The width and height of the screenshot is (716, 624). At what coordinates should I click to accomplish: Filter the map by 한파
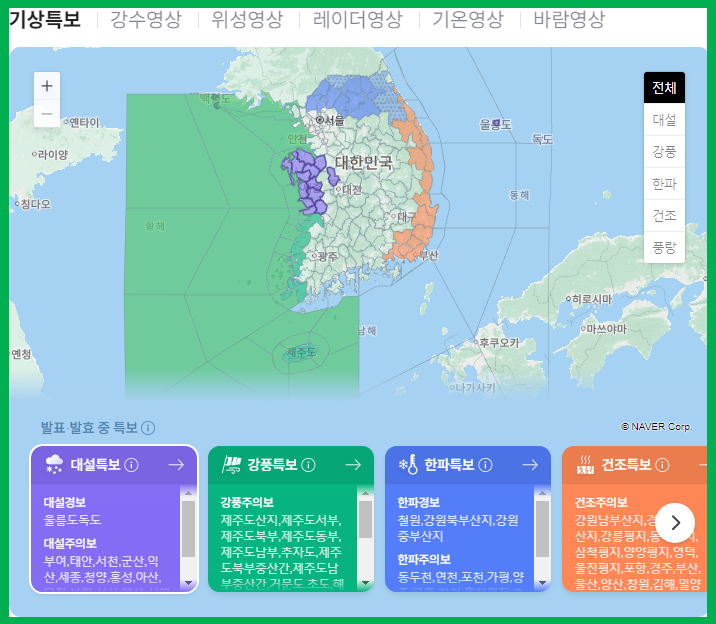[x=664, y=184]
